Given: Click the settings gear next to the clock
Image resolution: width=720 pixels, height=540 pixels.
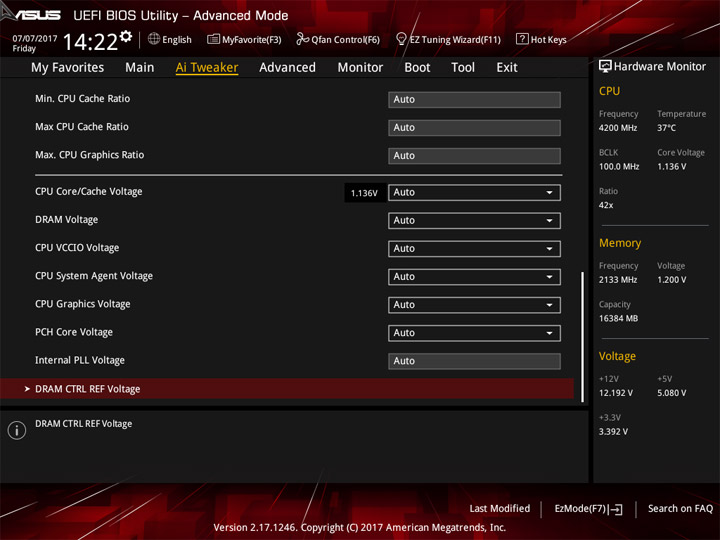Looking at the screenshot, I should [126, 37].
